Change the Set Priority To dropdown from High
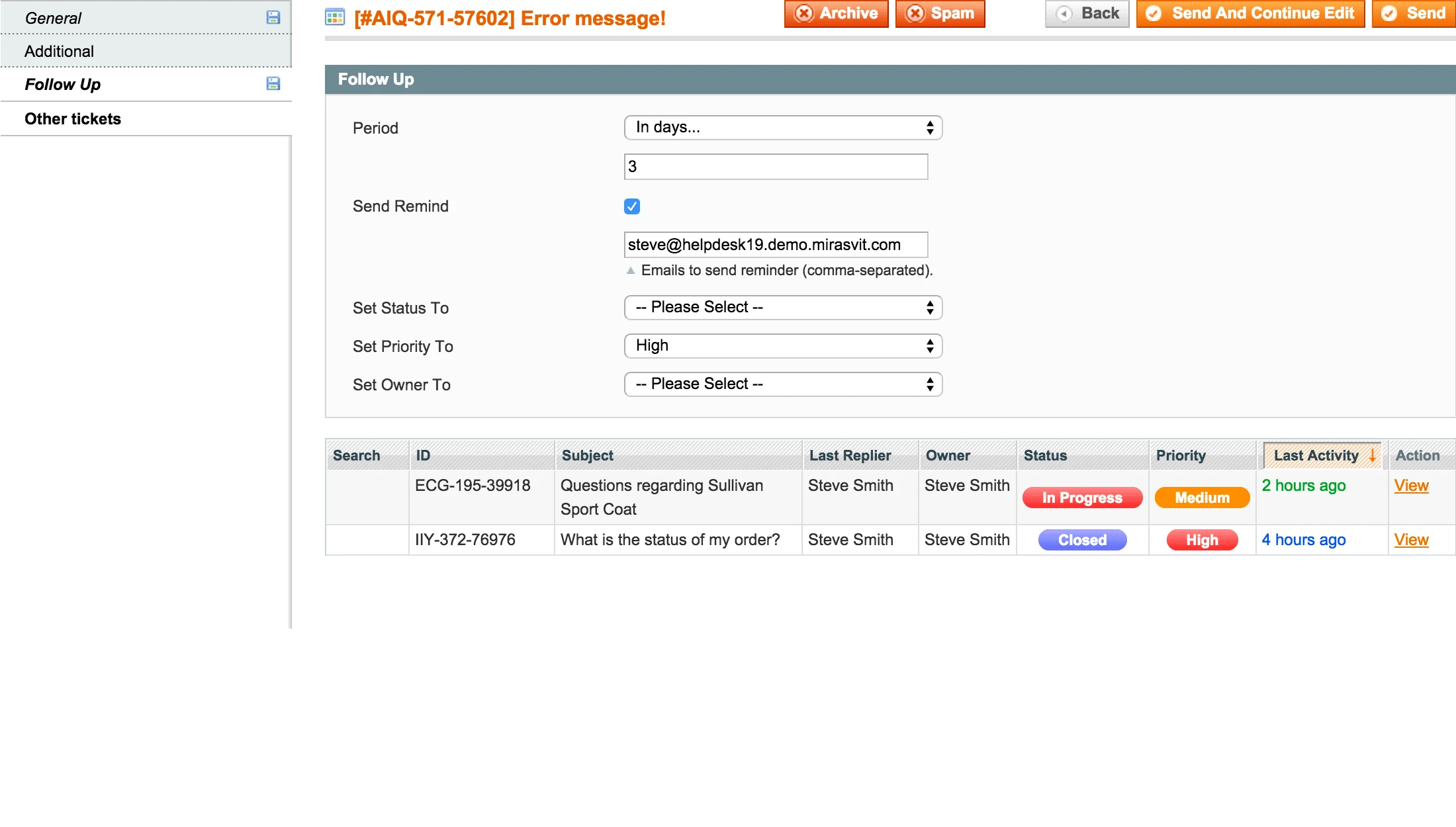The width and height of the screenshot is (1456, 827). click(783, 345)
